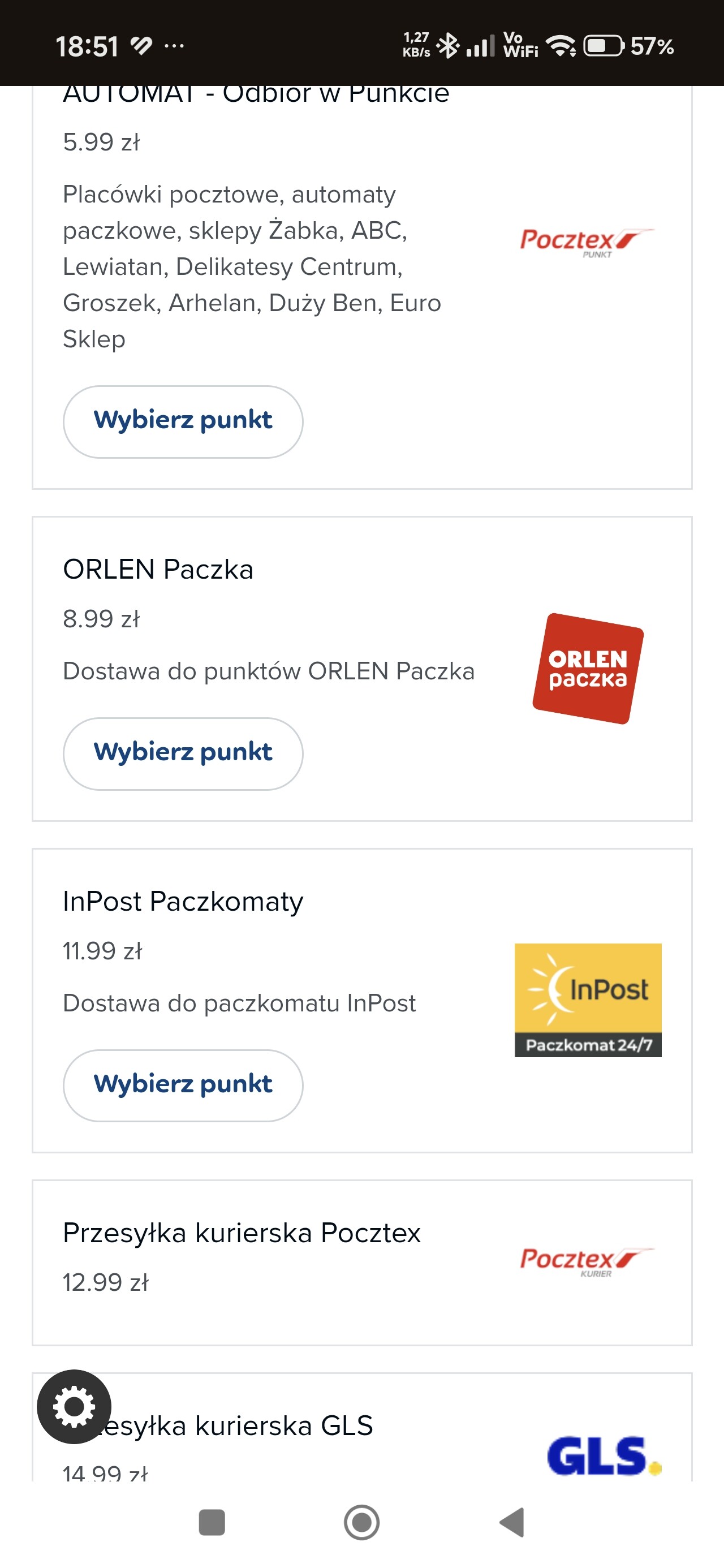This screenshot has width=724, height=1568.
Task: Tap the GLS courier logo
Action: click(603, 1456)
